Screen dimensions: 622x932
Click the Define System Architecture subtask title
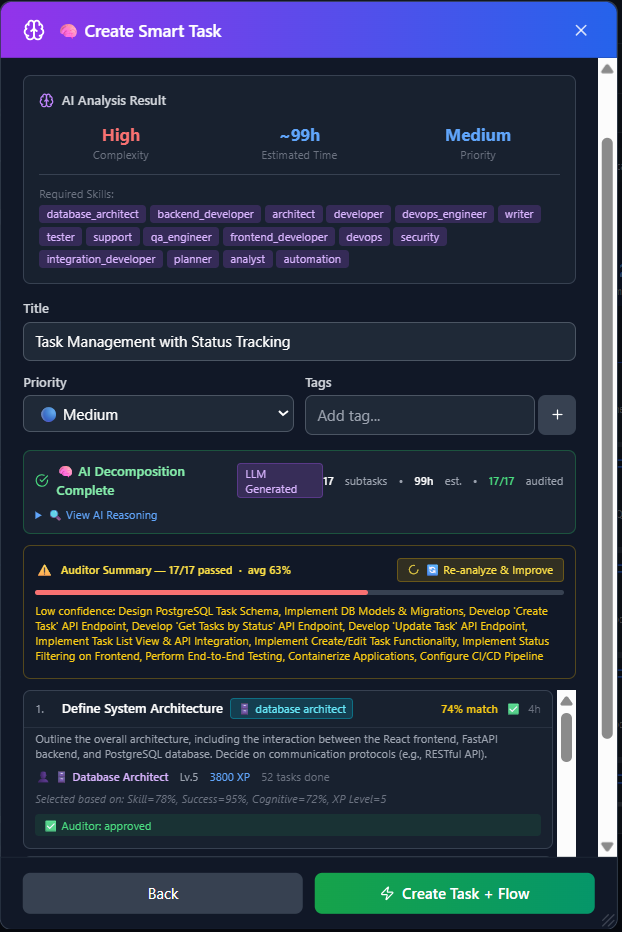click(142, 709)
